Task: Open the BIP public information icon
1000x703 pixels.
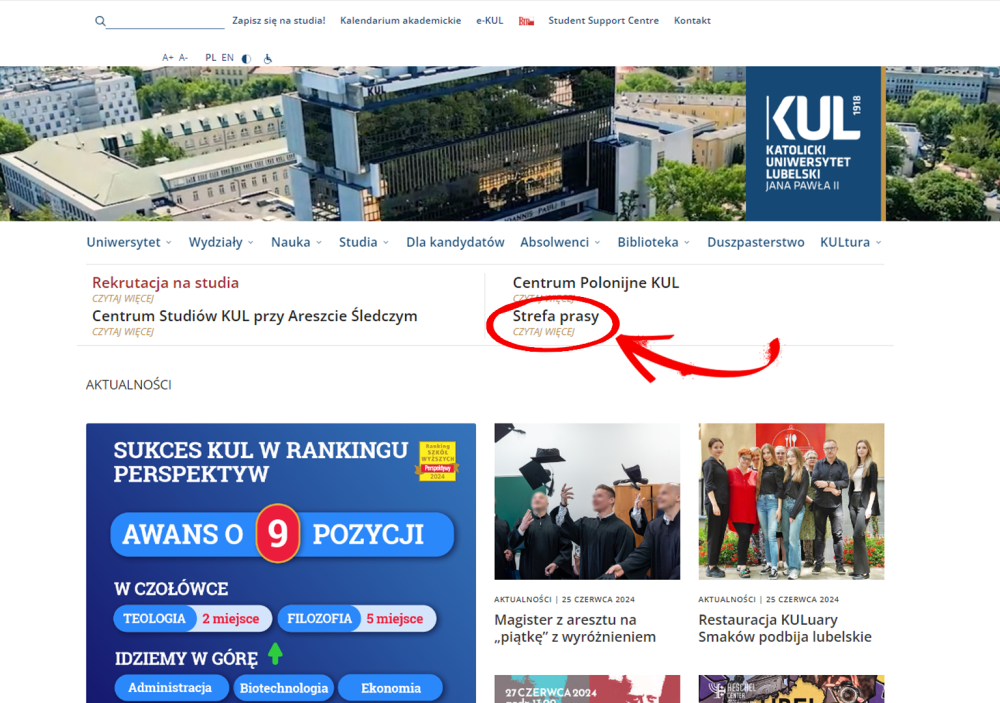Action: click(526, 21)
